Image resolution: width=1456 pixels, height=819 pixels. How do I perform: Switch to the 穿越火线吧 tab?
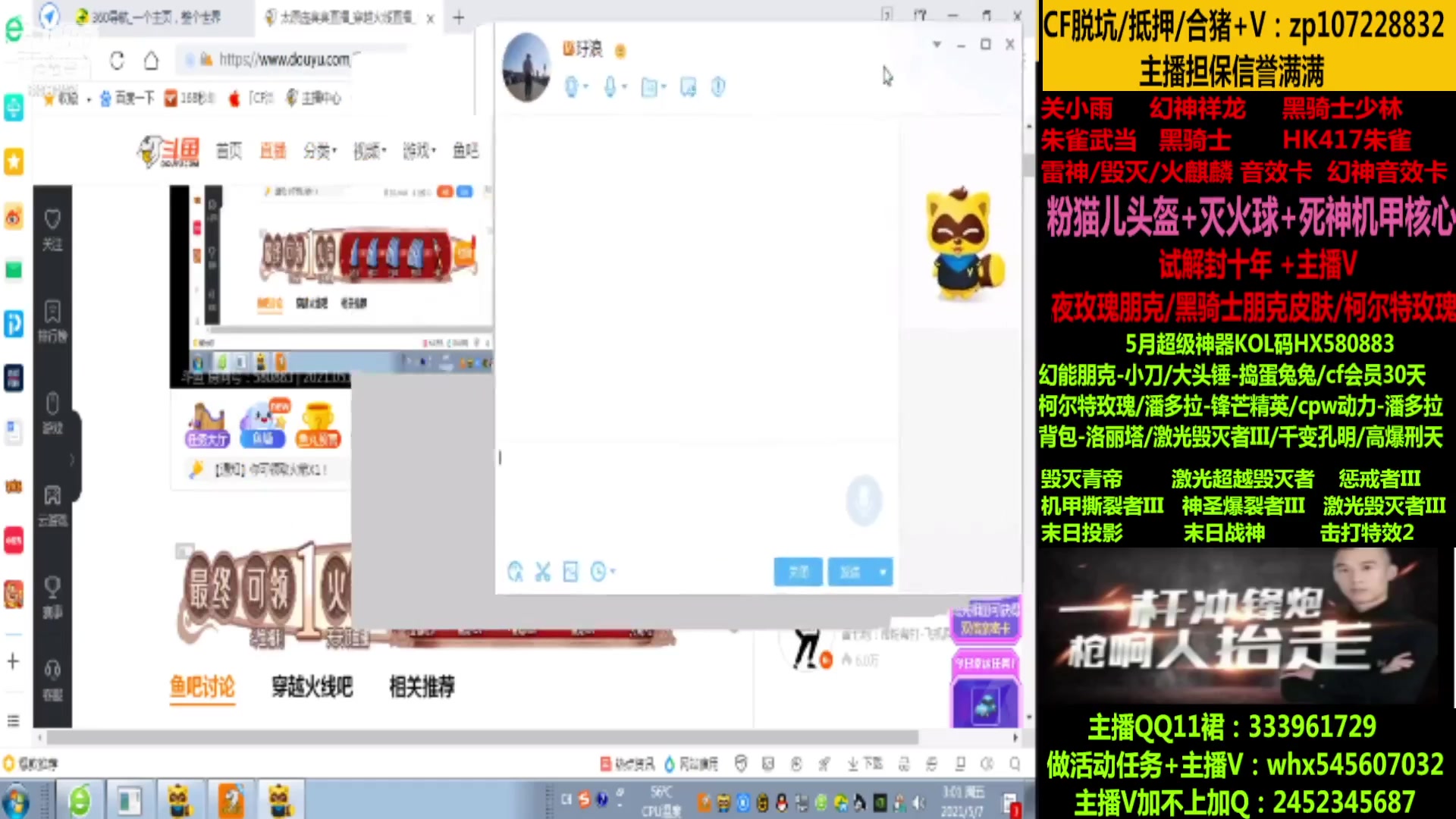[312, 687]
